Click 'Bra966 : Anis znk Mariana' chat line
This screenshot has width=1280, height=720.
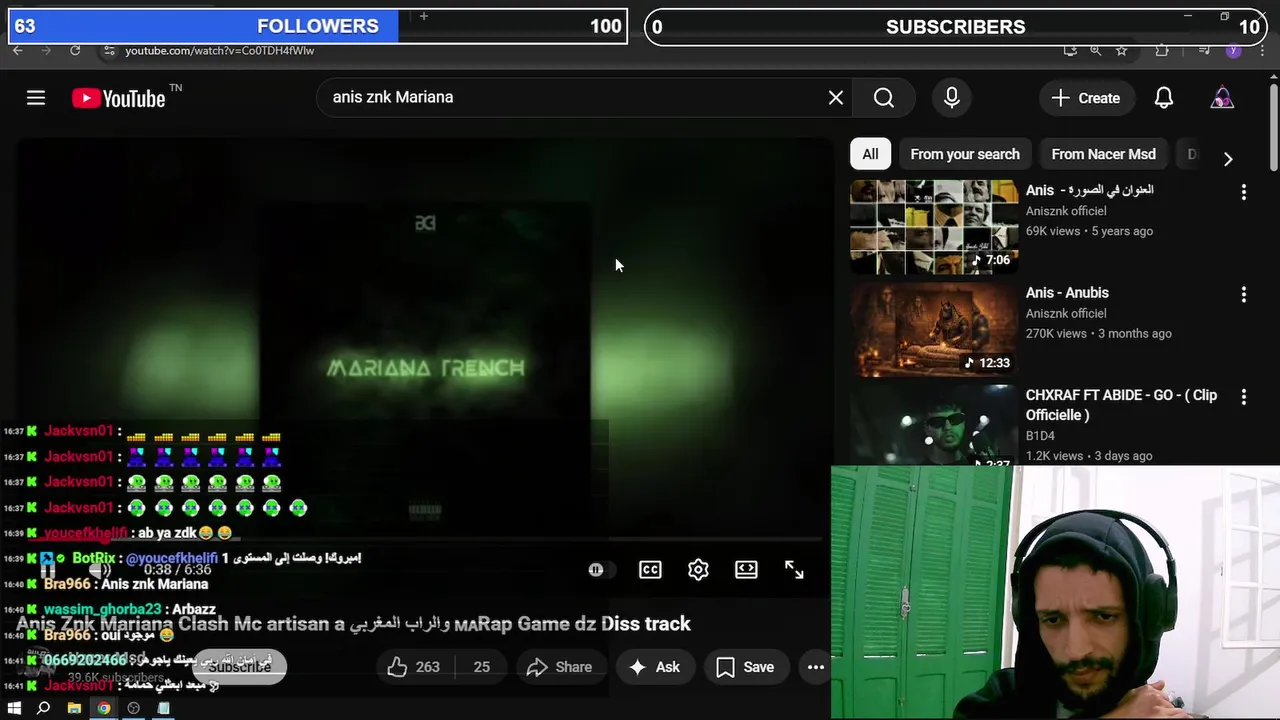click(106, 584)
